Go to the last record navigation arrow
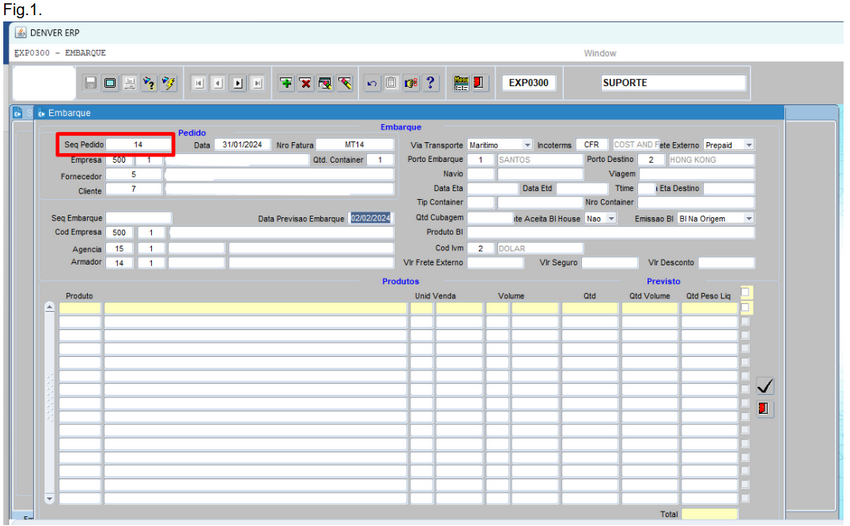This screenshot has height=526, width=850. 257,83
